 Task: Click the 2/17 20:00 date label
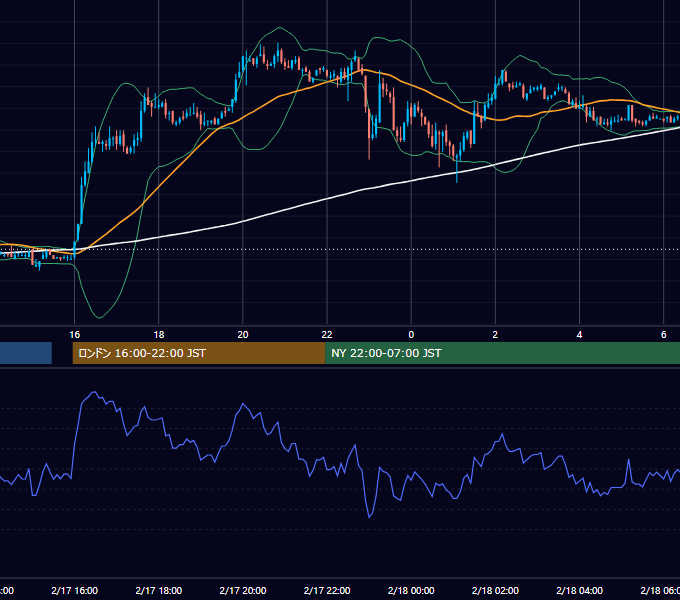pos(243,590)
